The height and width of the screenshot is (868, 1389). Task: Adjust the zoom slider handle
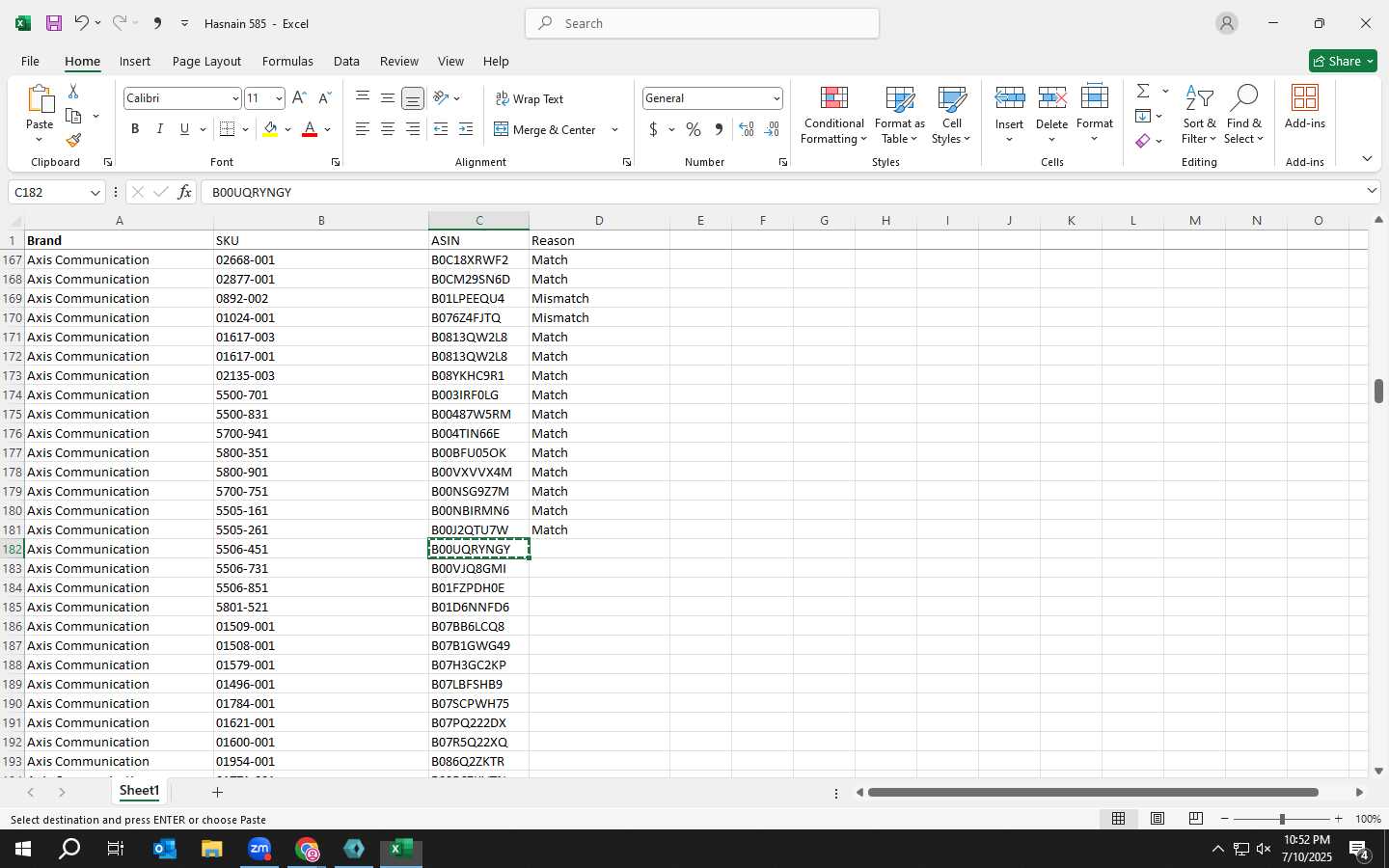pyautogui.click(x=1282, y=819)
